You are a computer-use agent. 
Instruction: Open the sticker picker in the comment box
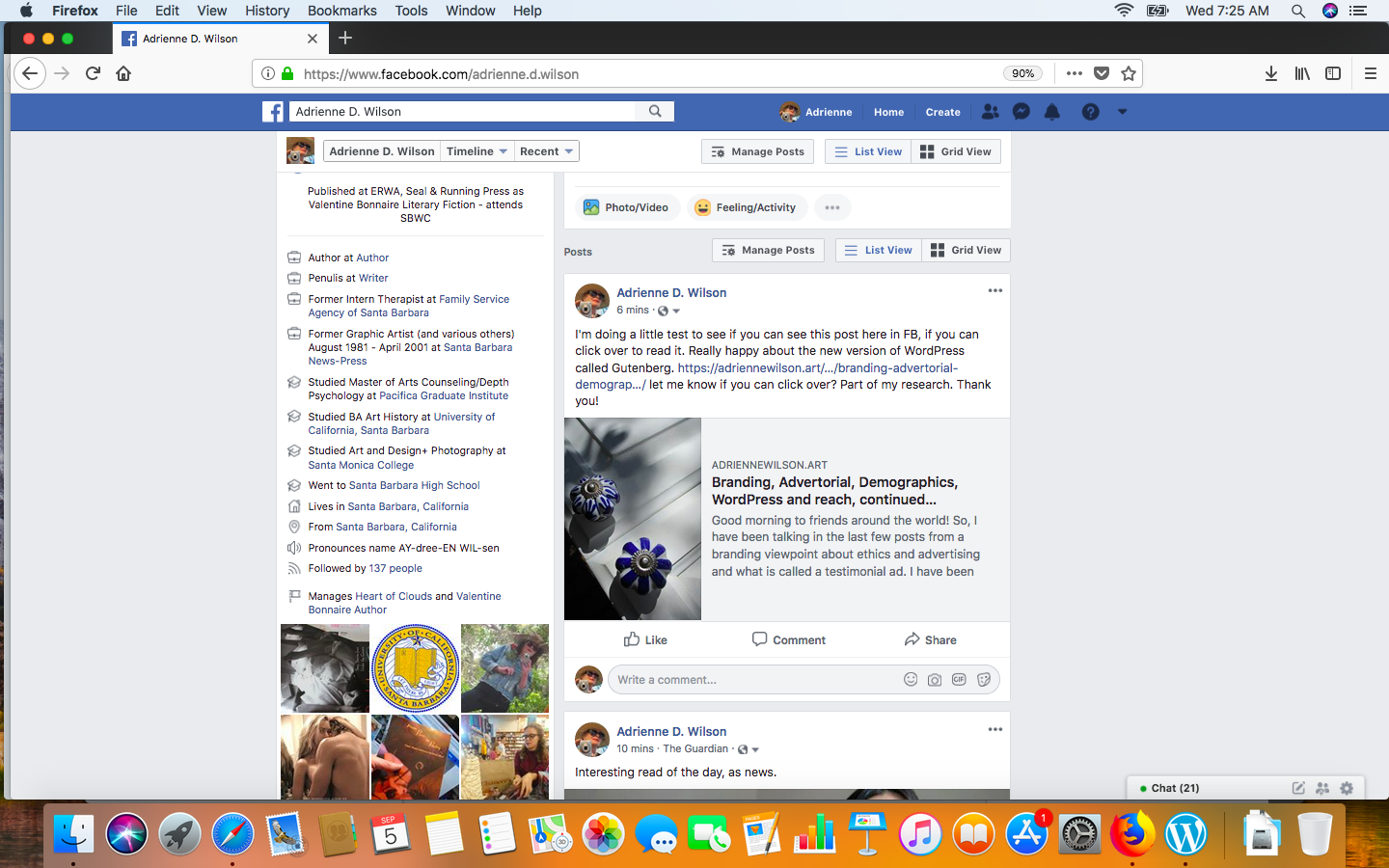click(983, 679)
